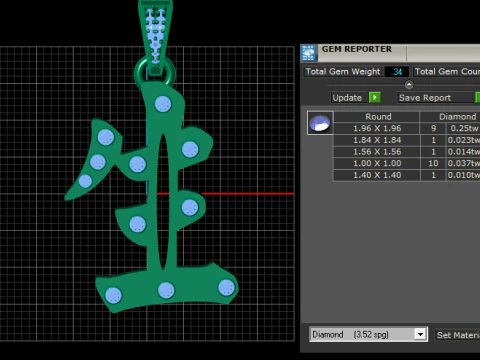The height and width of the screenshot is (360, 480).
Task: Click the Update button
Action: (x=349, y=98)
